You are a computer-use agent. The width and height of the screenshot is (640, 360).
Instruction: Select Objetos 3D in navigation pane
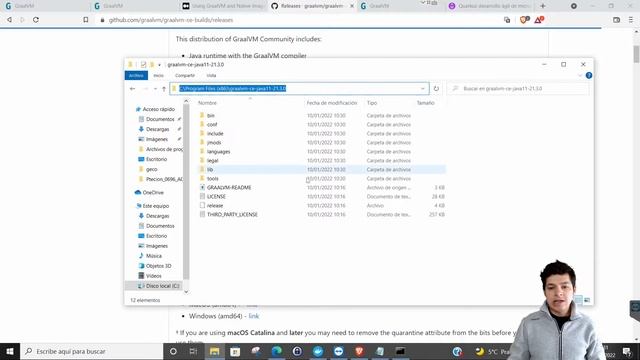(158, 266)
